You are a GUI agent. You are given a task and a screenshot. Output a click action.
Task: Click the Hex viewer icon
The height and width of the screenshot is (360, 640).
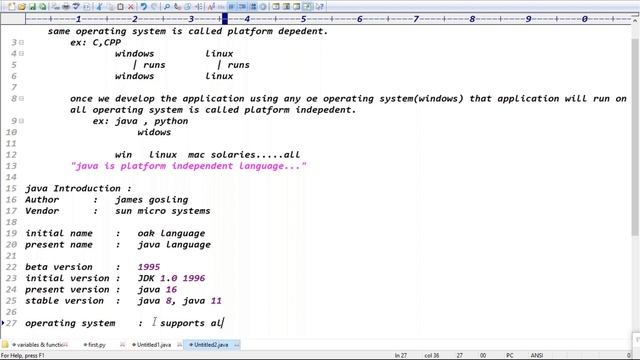tap(221, 7)
